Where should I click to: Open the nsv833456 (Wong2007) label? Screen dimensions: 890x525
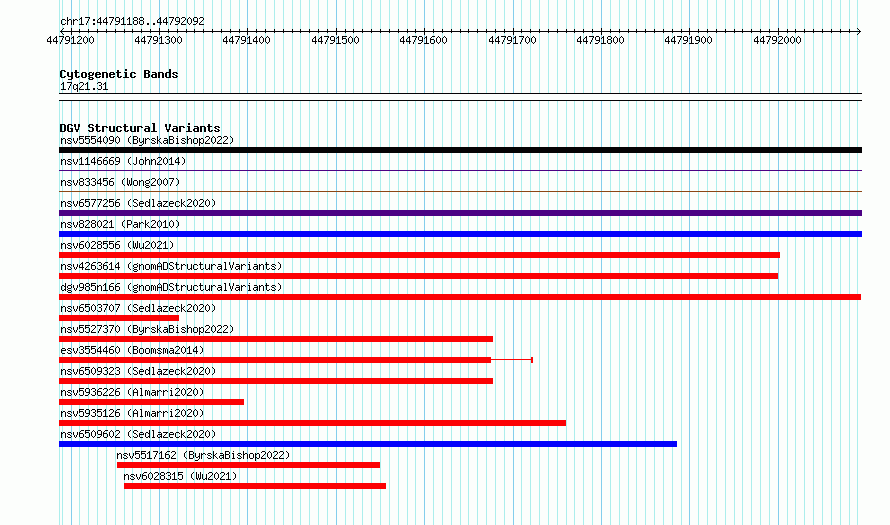(x=120, y=182)
